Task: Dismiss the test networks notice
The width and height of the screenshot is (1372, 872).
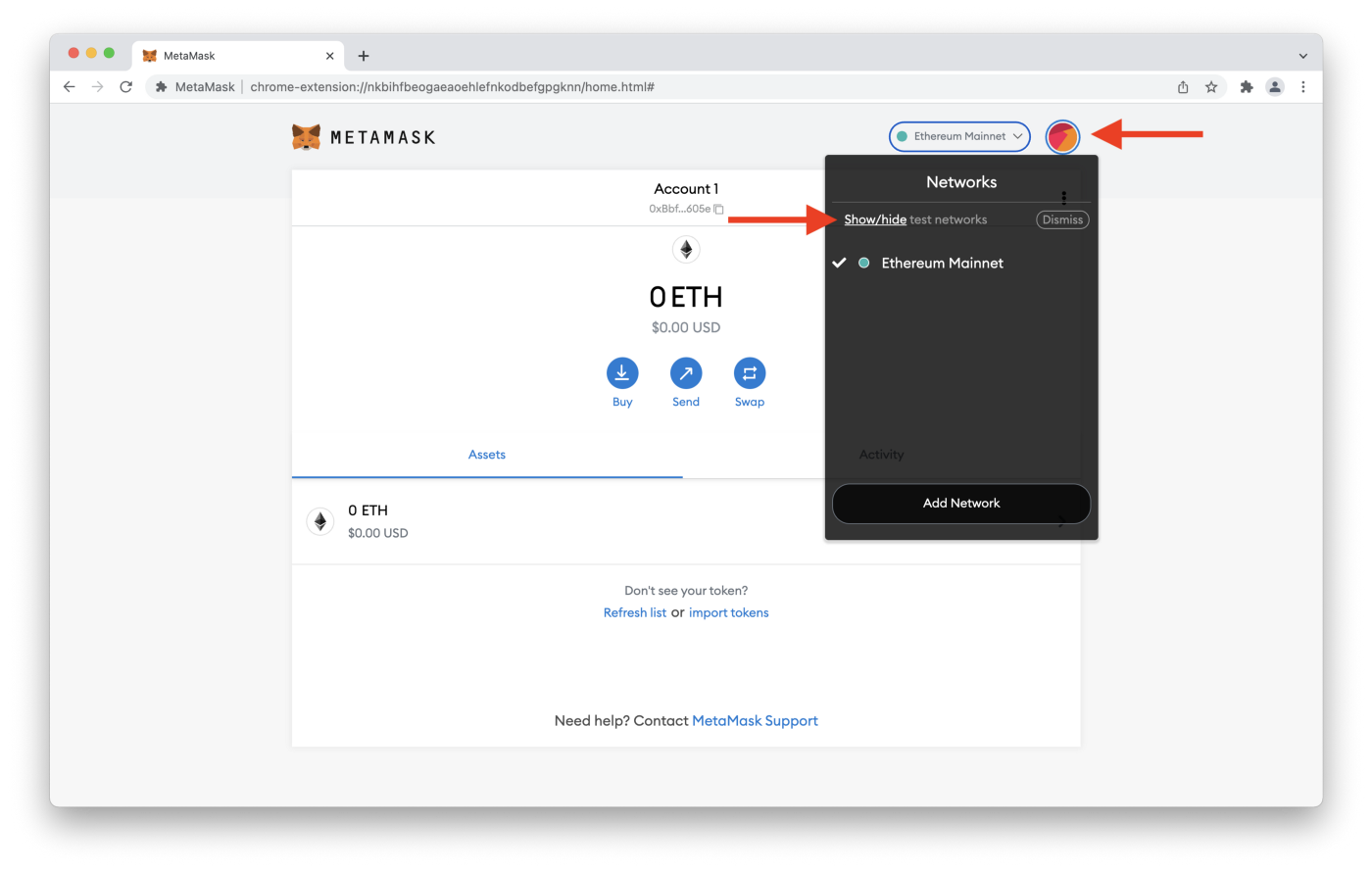Action: pos(1062,219)
